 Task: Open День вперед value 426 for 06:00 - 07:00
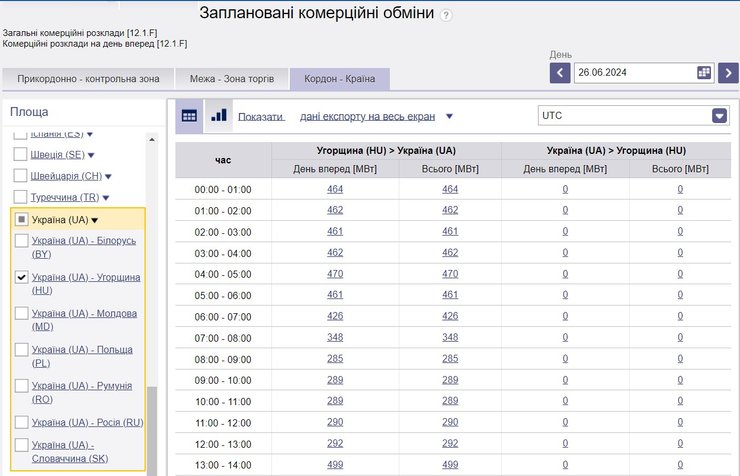(335, 316)
